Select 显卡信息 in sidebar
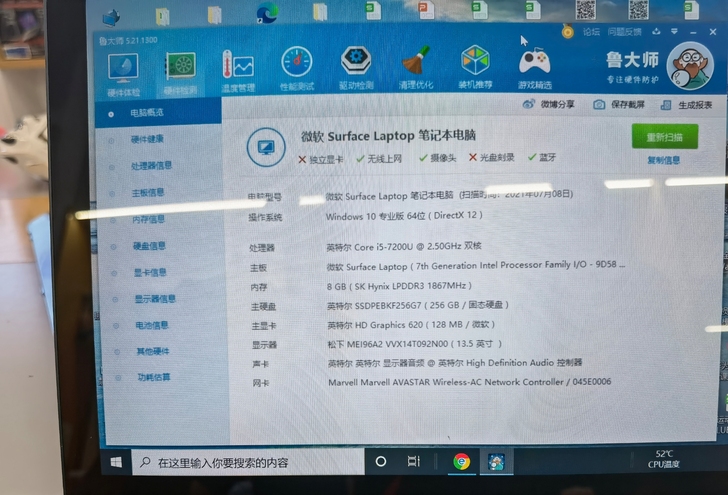 click(x=150, y=272)
